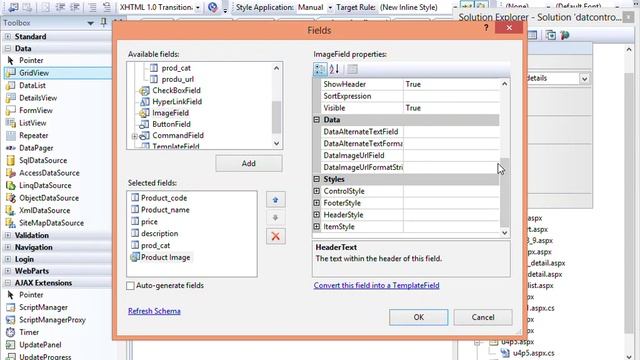640x360 pixels.
Task: Click help question mark in Fields dialog
Action: (x=486, y=27)
